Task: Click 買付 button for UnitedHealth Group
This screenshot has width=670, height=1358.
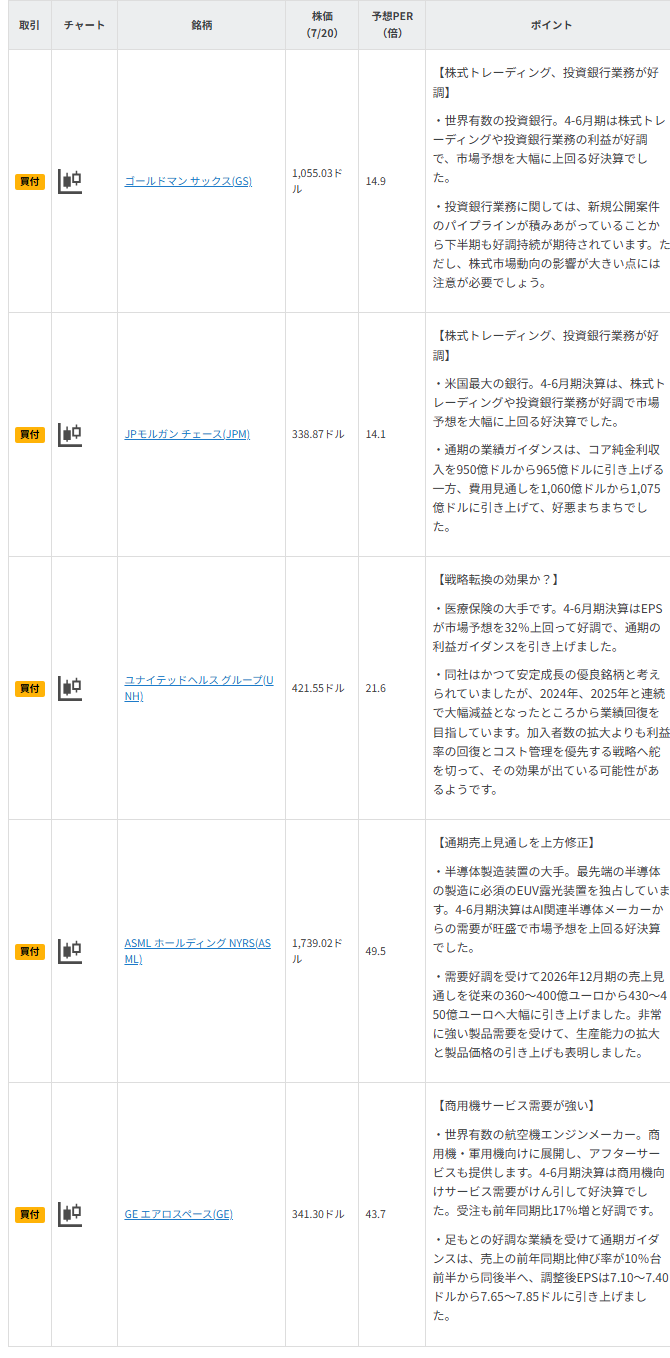Action: pyautogui.click(x=30, y=689)
